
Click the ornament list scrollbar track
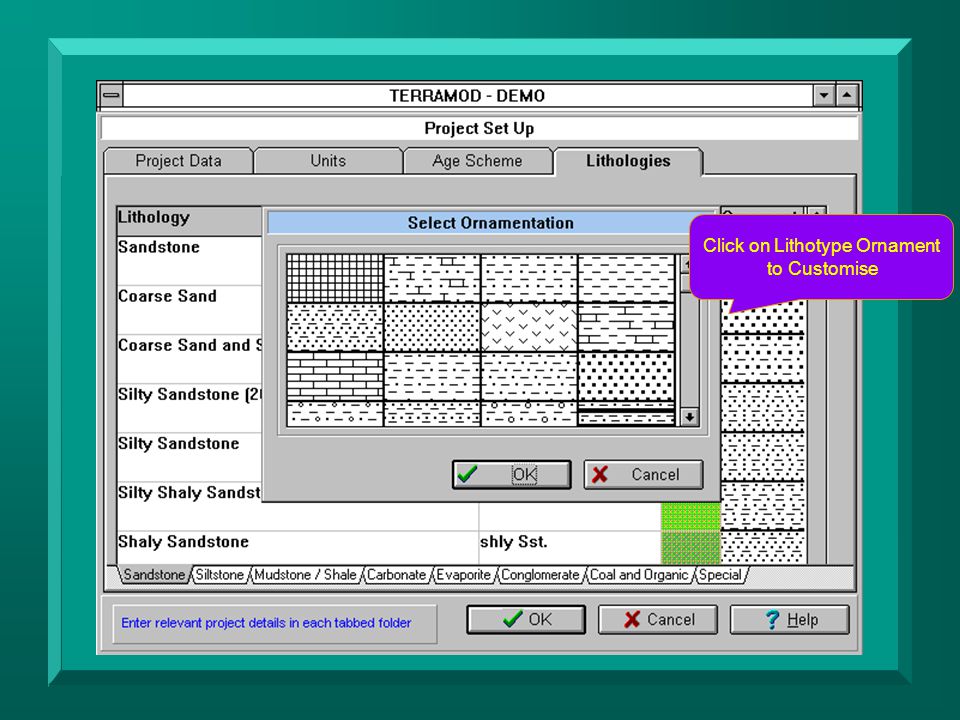(x=689, y=350)
